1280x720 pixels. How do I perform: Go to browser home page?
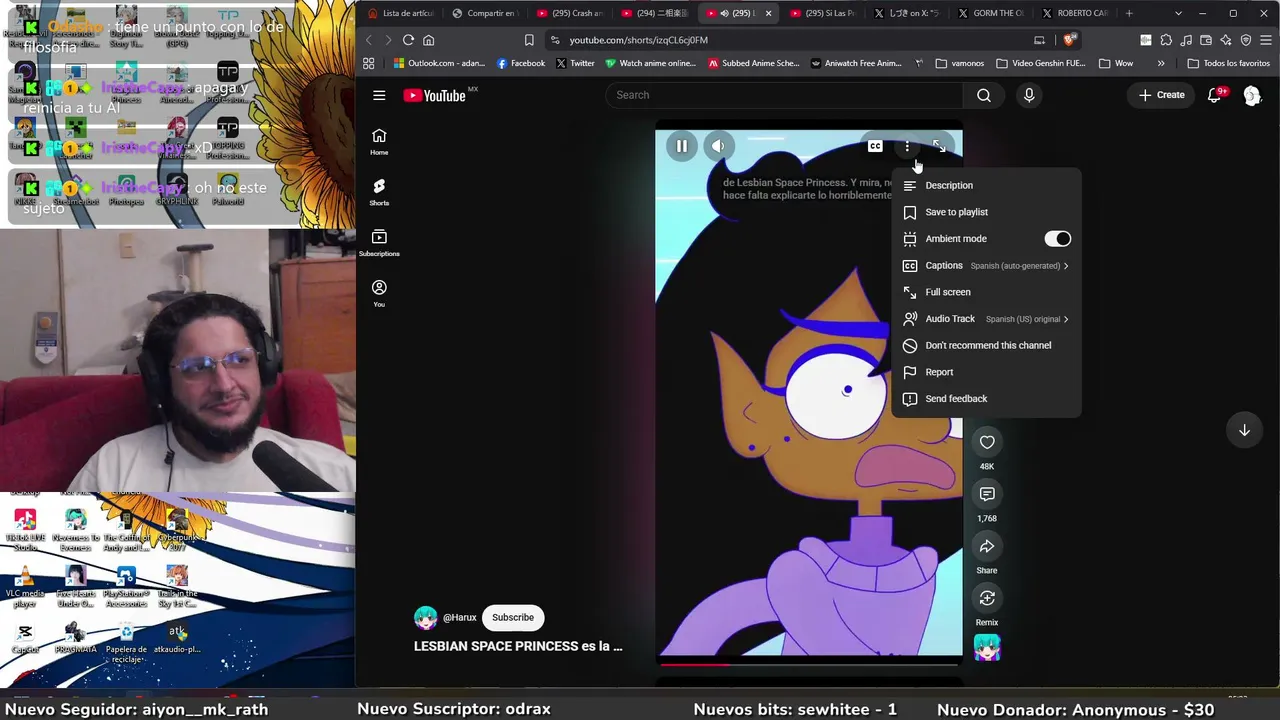pyautogui.click(x=429, y=40)
